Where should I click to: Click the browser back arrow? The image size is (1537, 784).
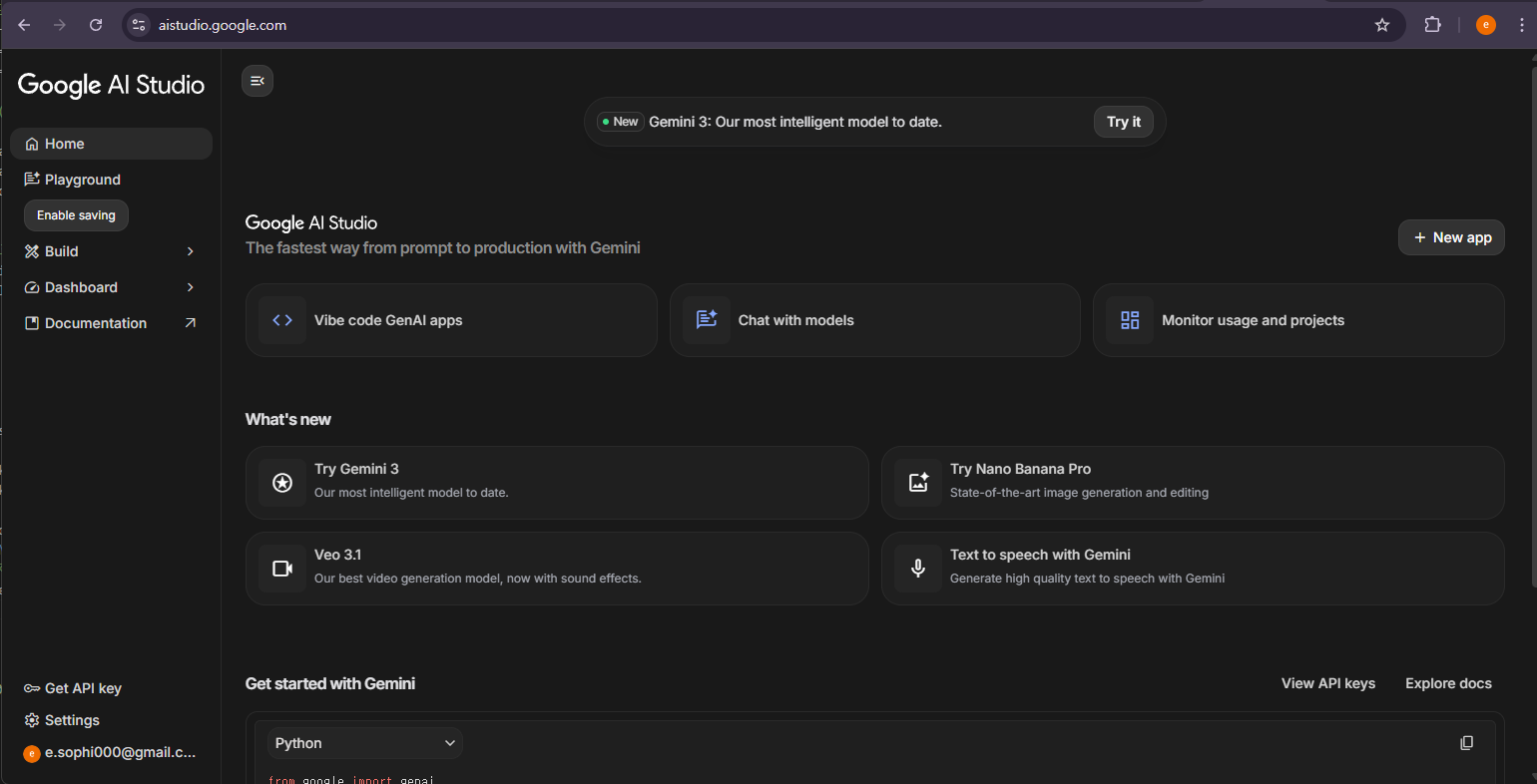tap(24, 25)
